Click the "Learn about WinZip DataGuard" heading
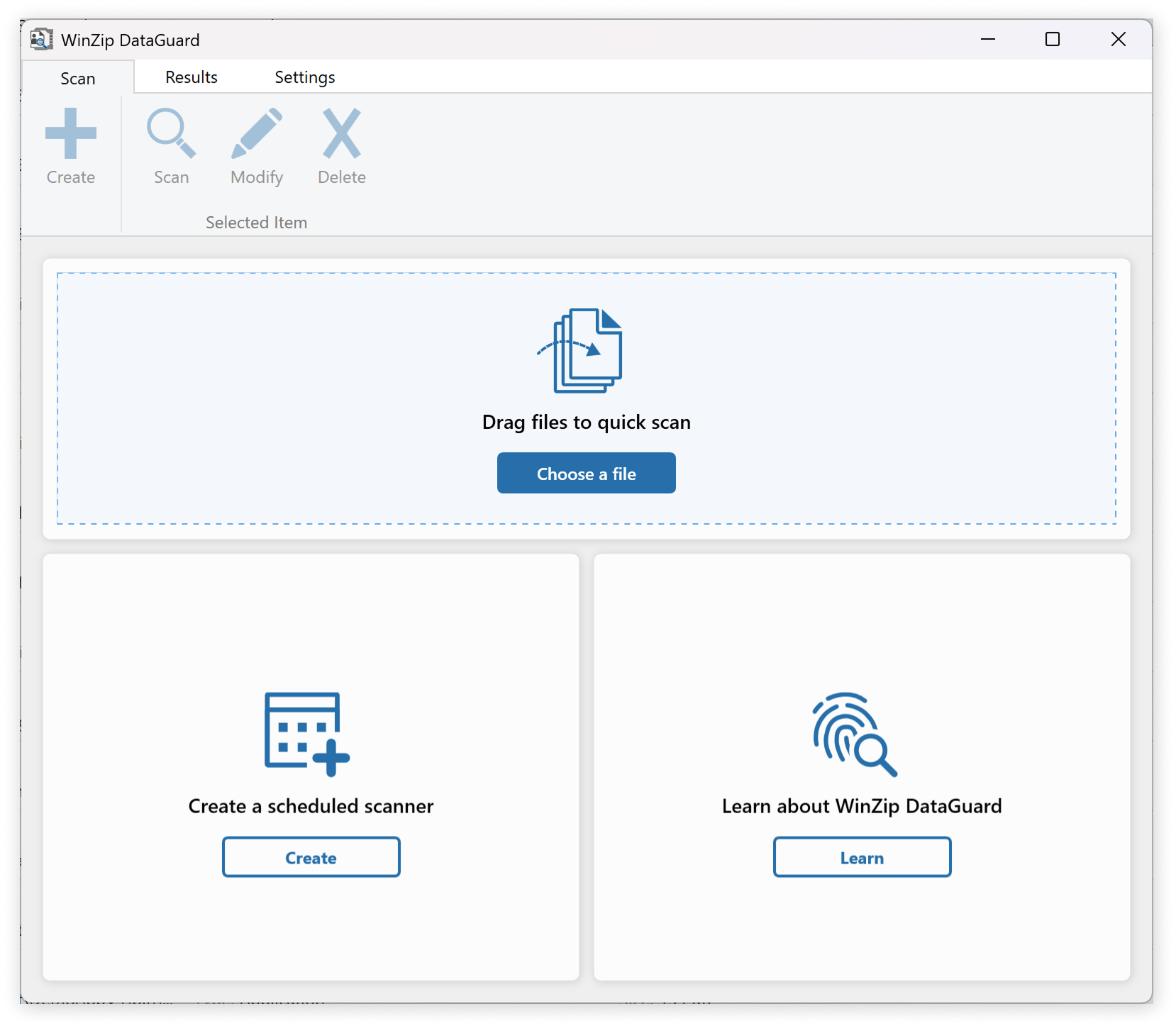1176x1028 pixels. [862, 806]
